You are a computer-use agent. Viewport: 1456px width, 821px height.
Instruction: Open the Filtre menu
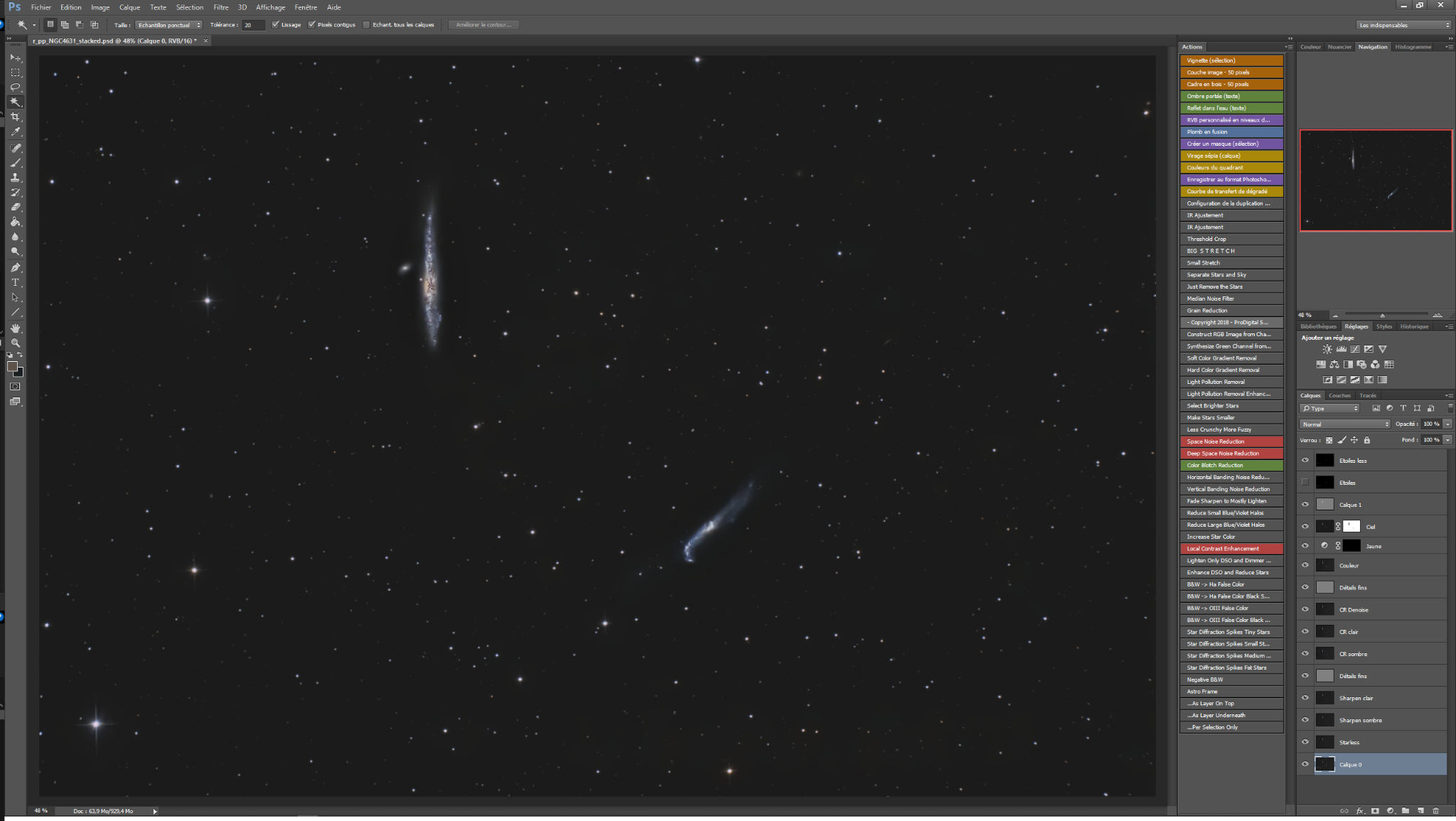pyautogui.click(x=221, y=7)
